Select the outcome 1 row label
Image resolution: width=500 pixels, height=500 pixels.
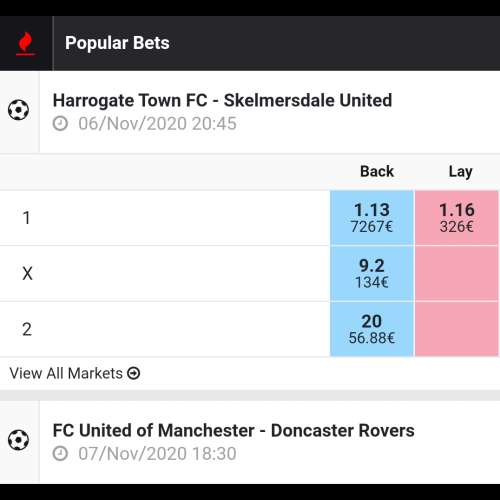coord(27,218)
